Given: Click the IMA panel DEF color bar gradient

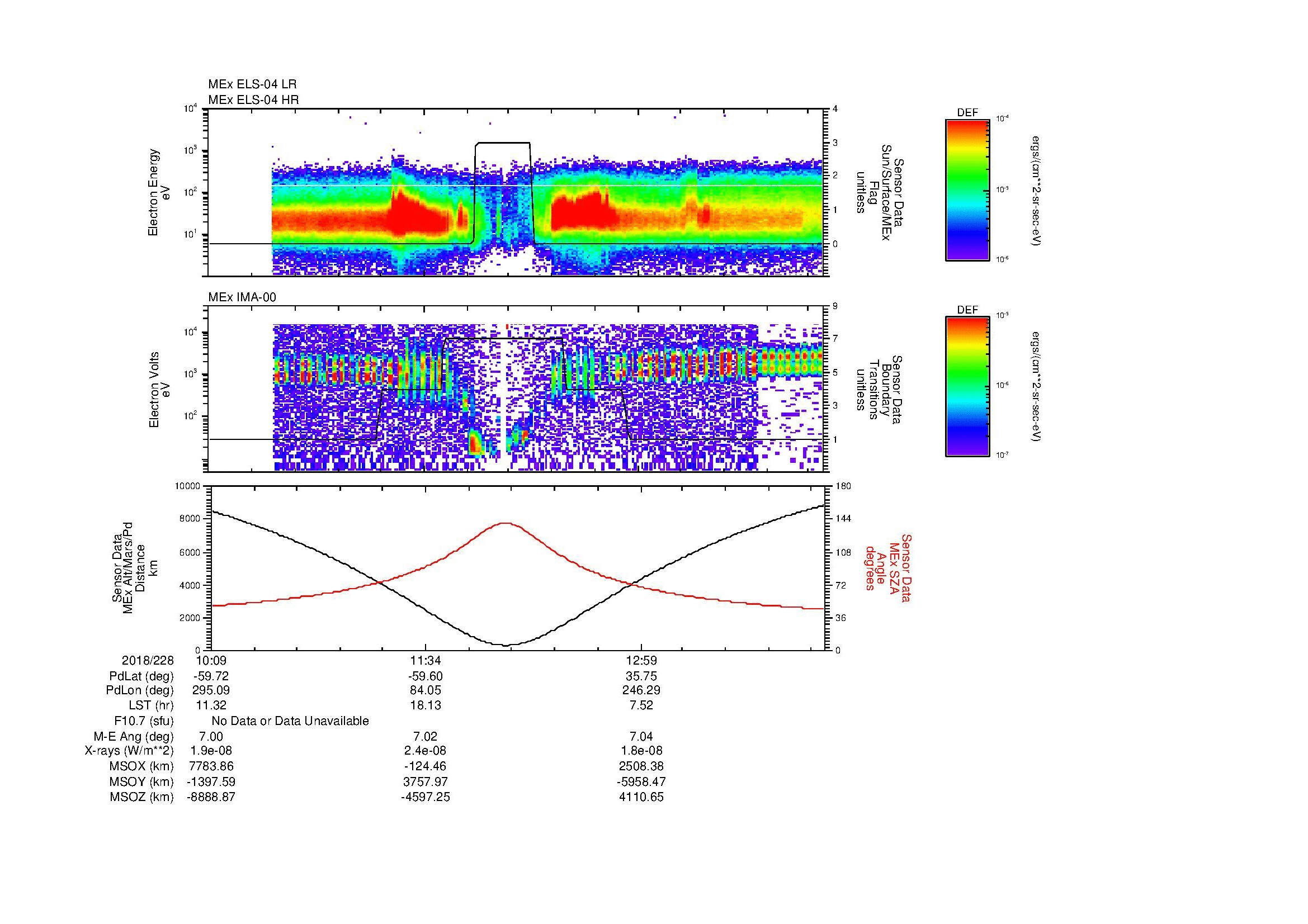Looking at the screenshot, I should point(967,387).
